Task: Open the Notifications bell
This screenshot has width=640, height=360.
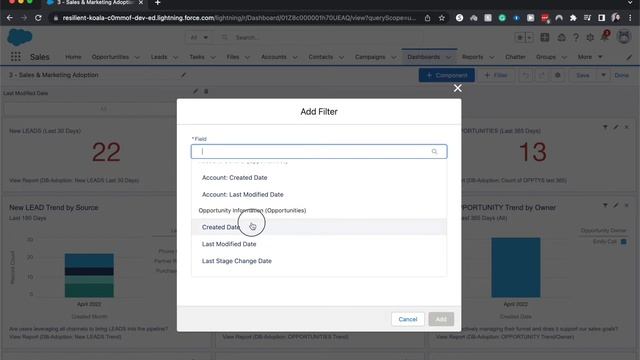Action: (x=604, y=37)
